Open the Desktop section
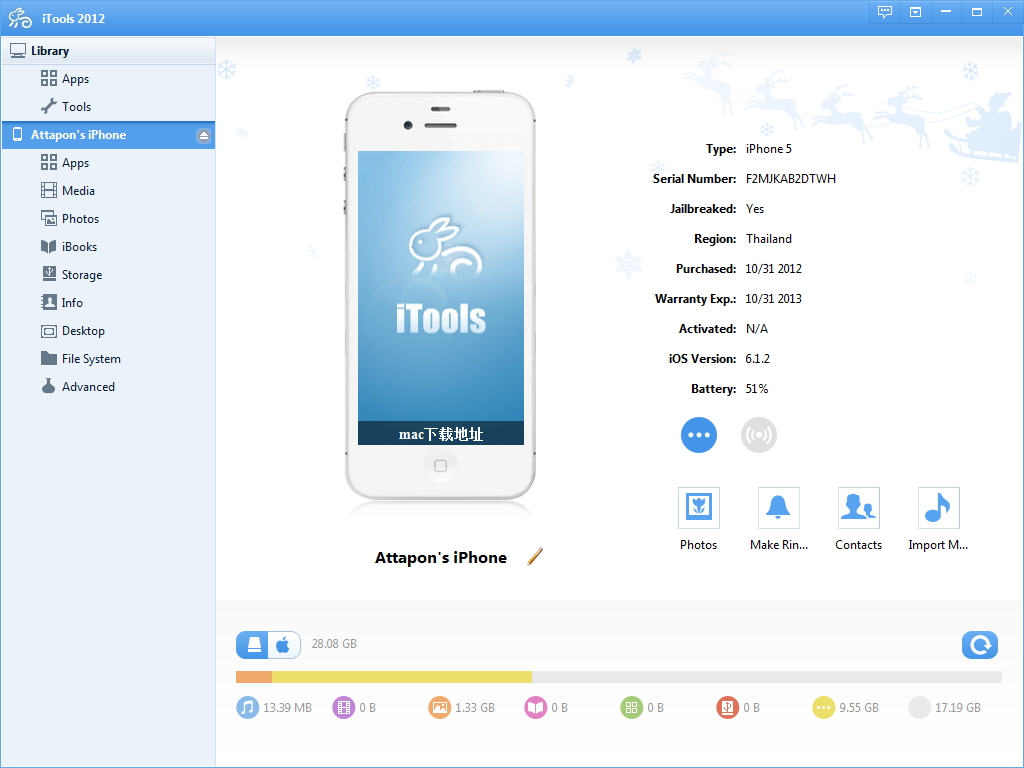The width and height of the screenshot is (1024, 768). [108, 331]
